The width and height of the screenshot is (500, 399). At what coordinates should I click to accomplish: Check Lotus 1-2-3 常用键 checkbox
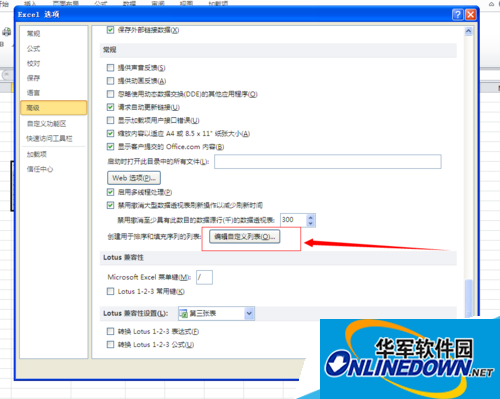pos(110,291)
